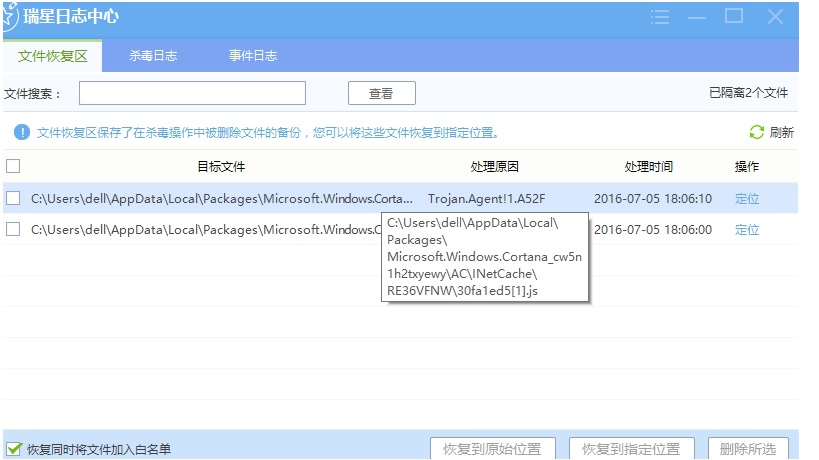Click 刷新 to refresh the list
The width and height of the screenshot is (819, 460).
[781, 132]
